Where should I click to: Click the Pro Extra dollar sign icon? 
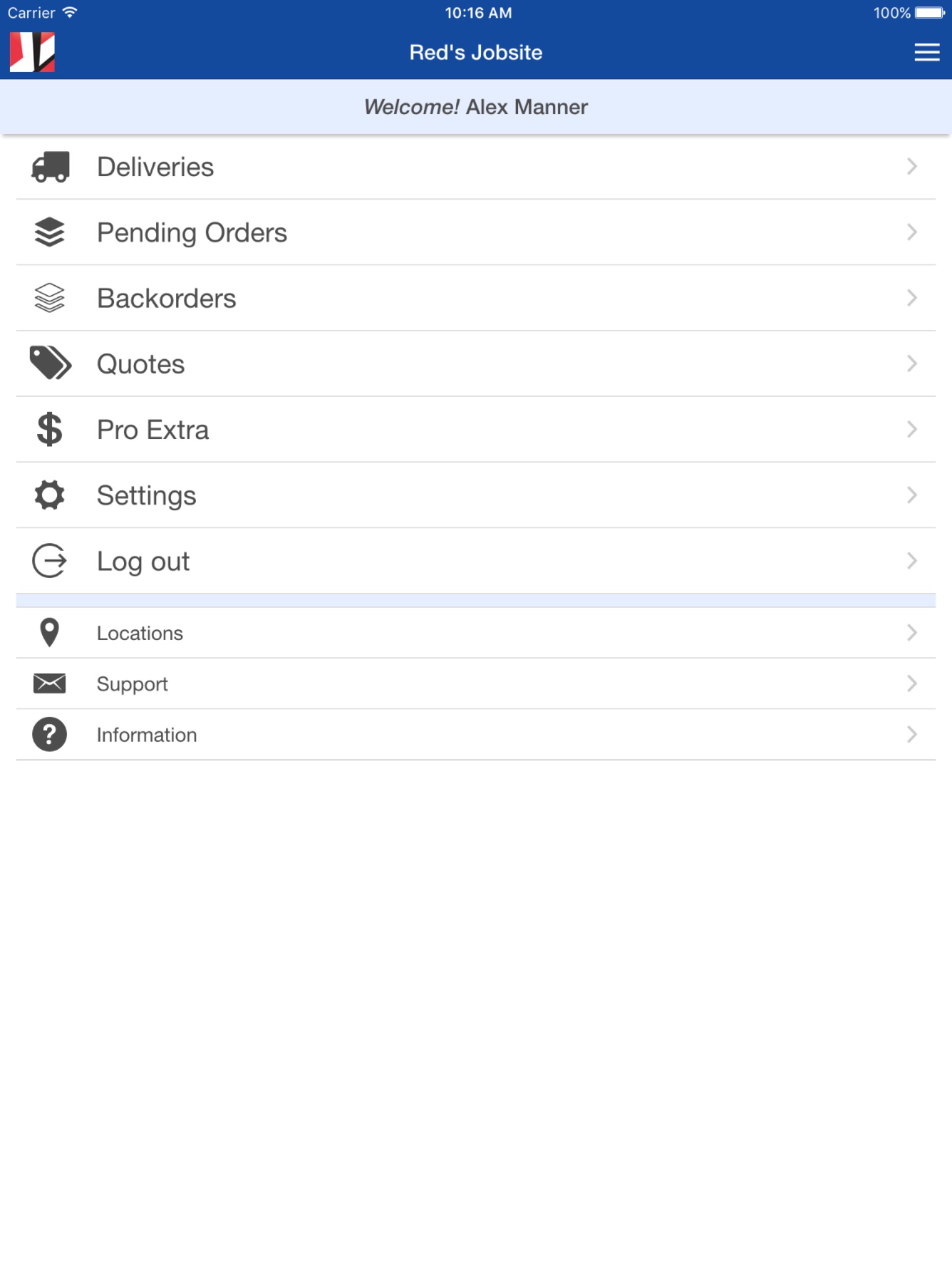pyautogui.click(x=50, y=429)
